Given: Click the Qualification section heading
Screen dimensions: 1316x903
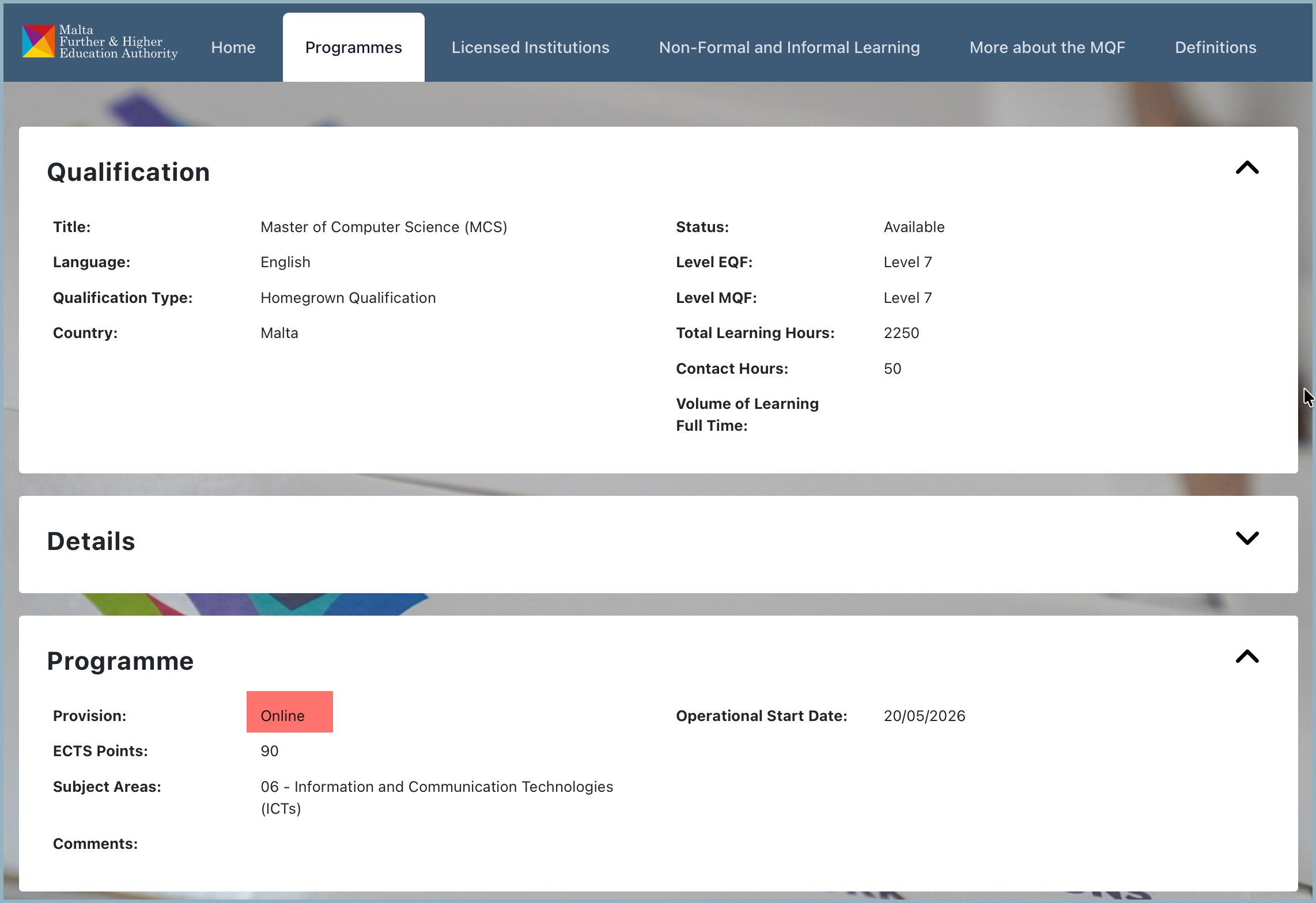Looking at the screenshot, I should tap(128, 172).
